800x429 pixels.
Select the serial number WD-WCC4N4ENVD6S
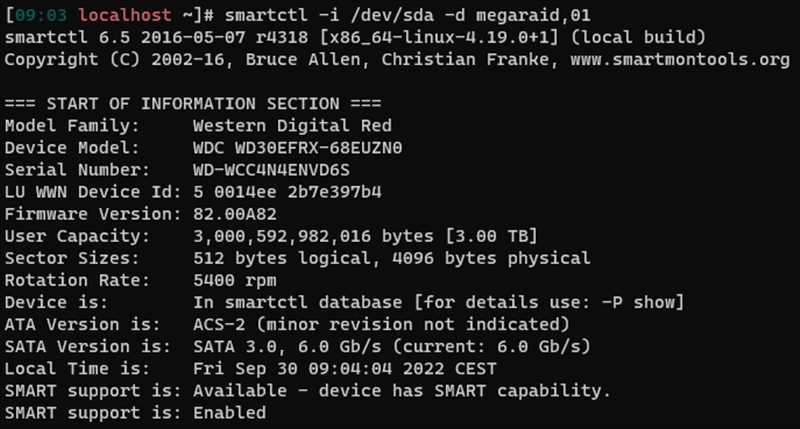[271, 170]
